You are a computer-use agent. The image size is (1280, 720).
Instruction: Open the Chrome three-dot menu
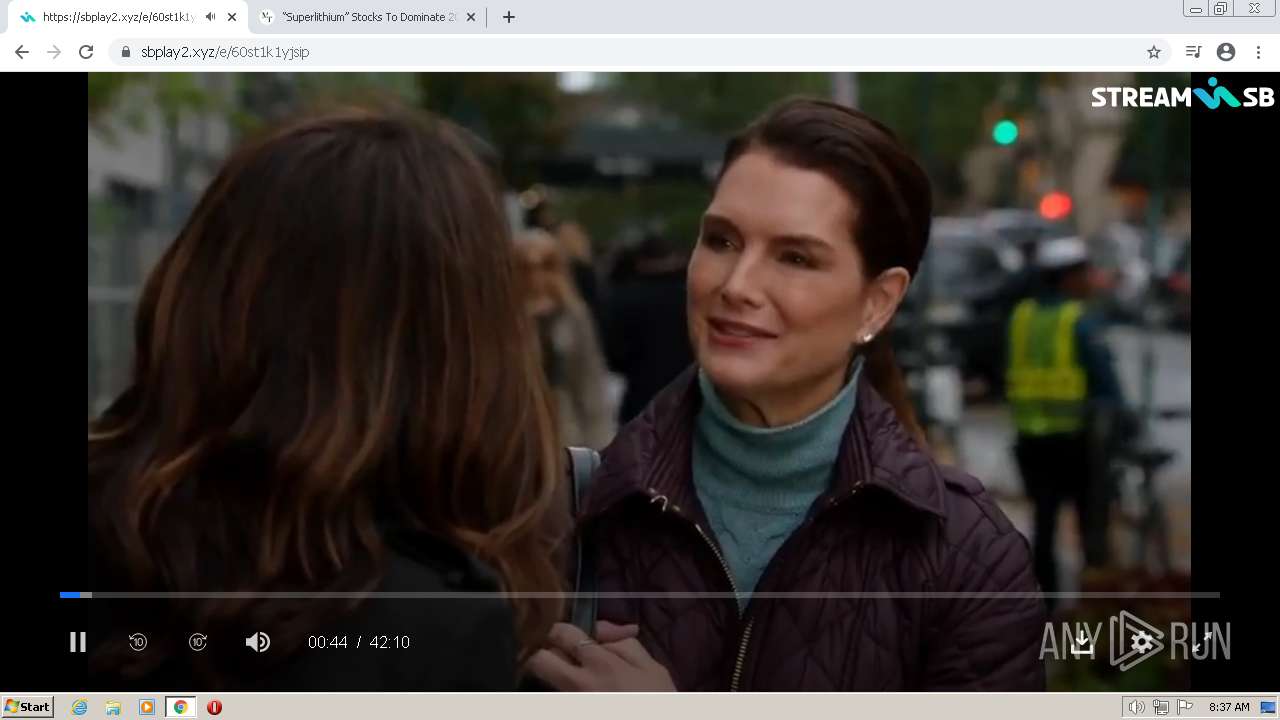[1258, 52]
